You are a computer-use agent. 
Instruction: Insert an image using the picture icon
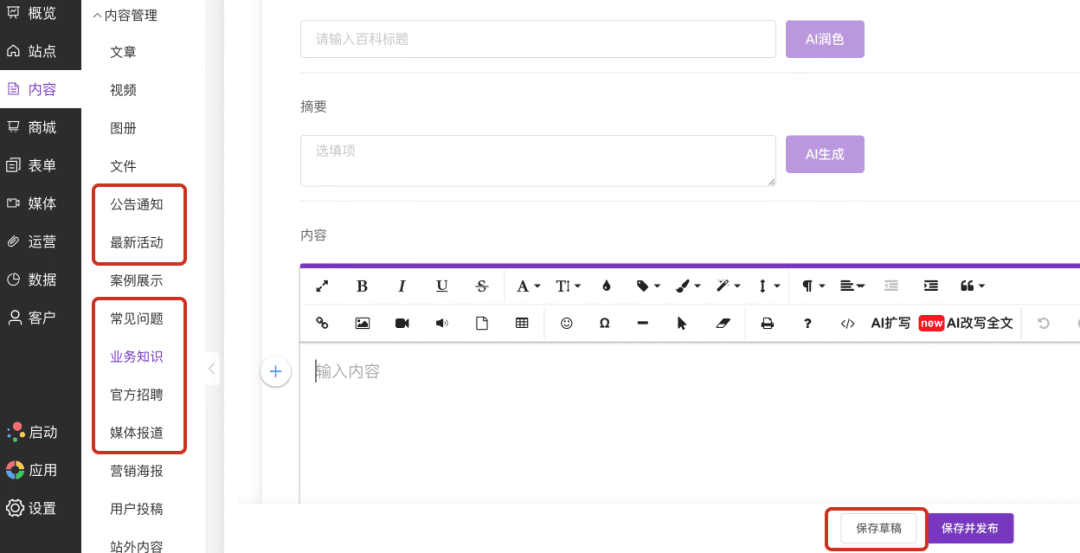click(x=362, y=323)
